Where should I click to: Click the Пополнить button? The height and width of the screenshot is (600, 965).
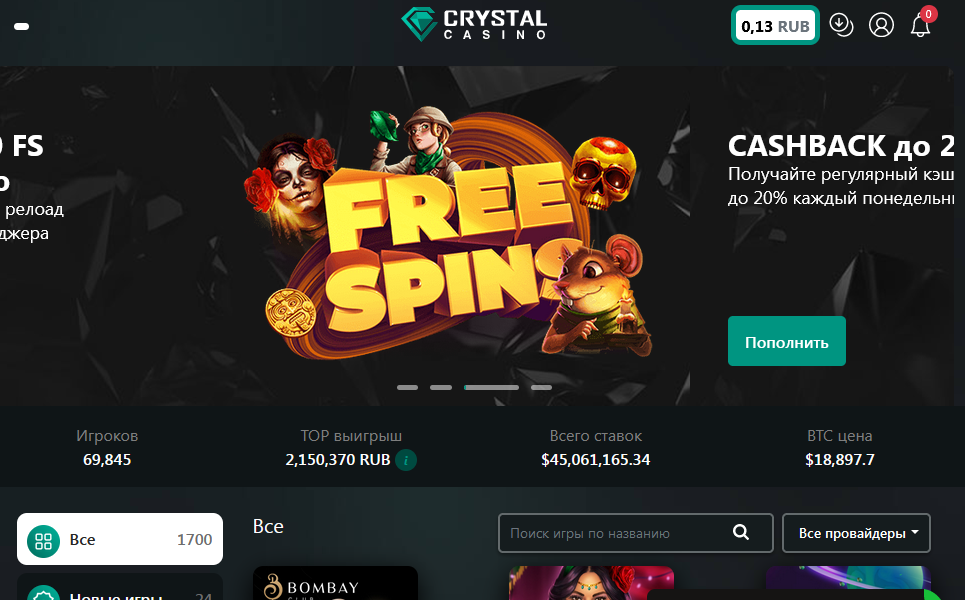click(x=787, y=342)
